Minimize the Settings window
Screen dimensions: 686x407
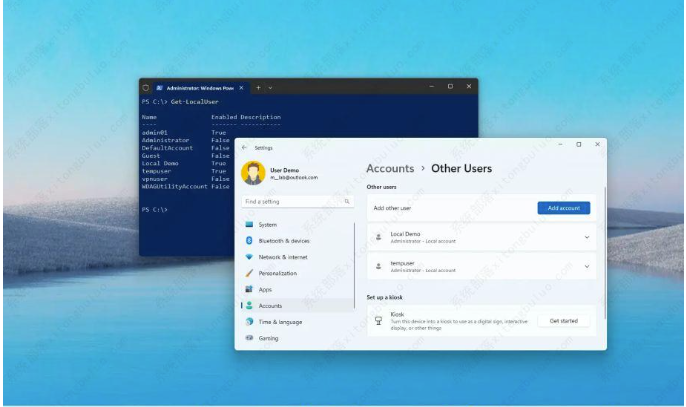click(x=560, y=144)
